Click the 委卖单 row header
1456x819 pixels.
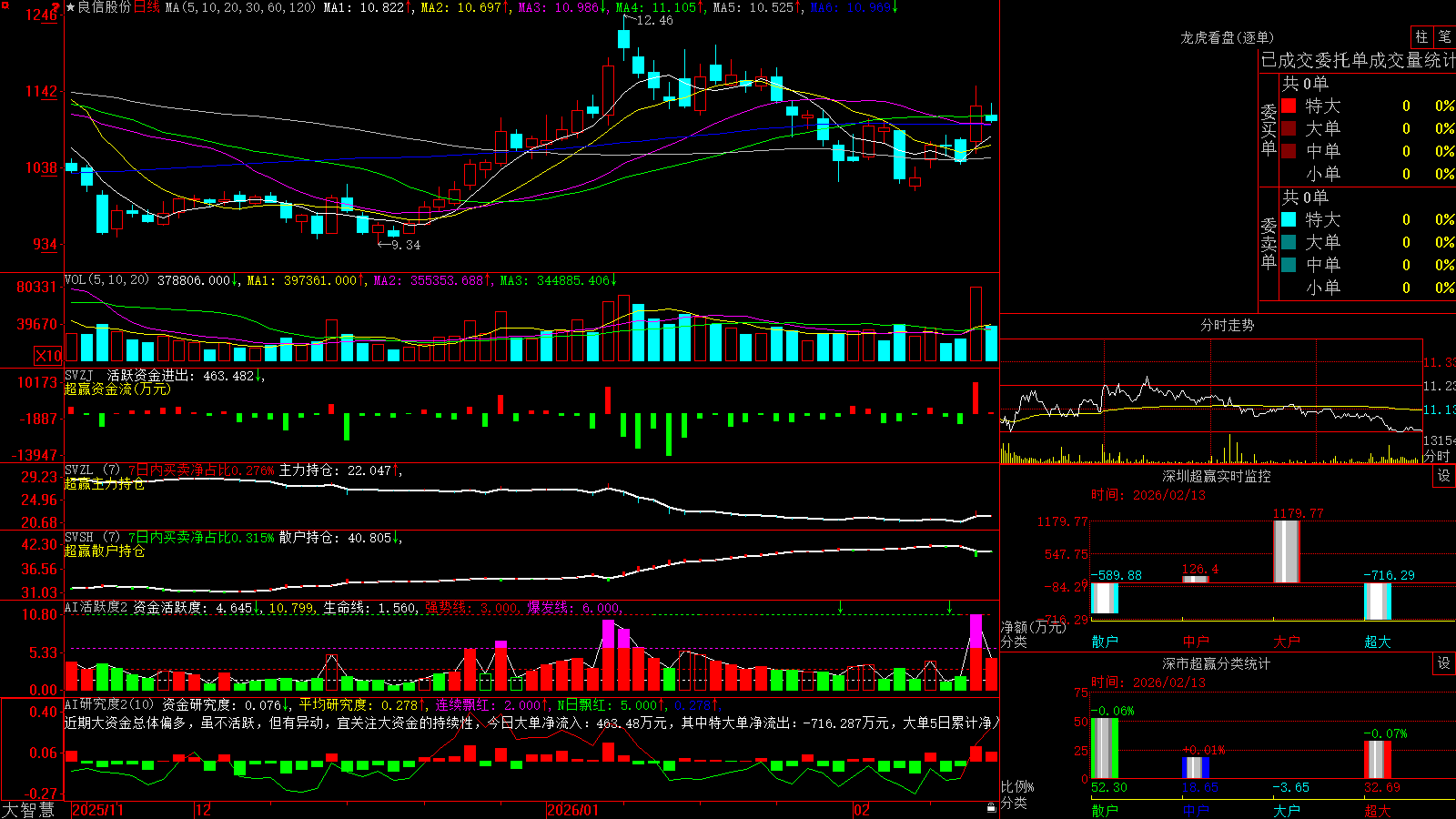1269,243
